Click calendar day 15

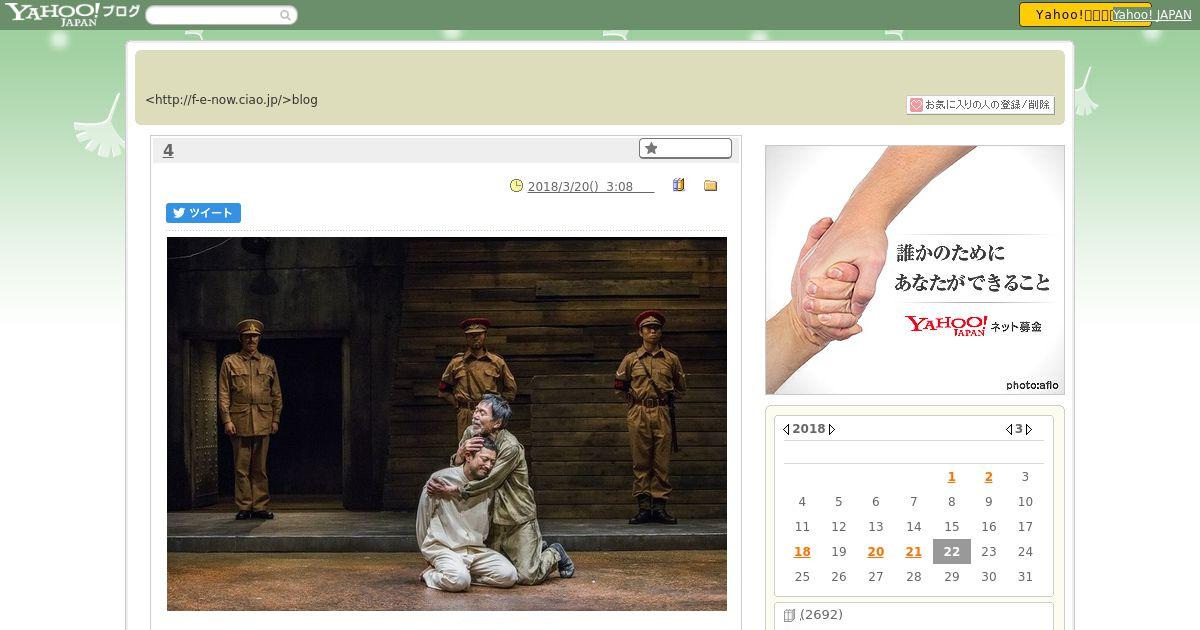951,527
